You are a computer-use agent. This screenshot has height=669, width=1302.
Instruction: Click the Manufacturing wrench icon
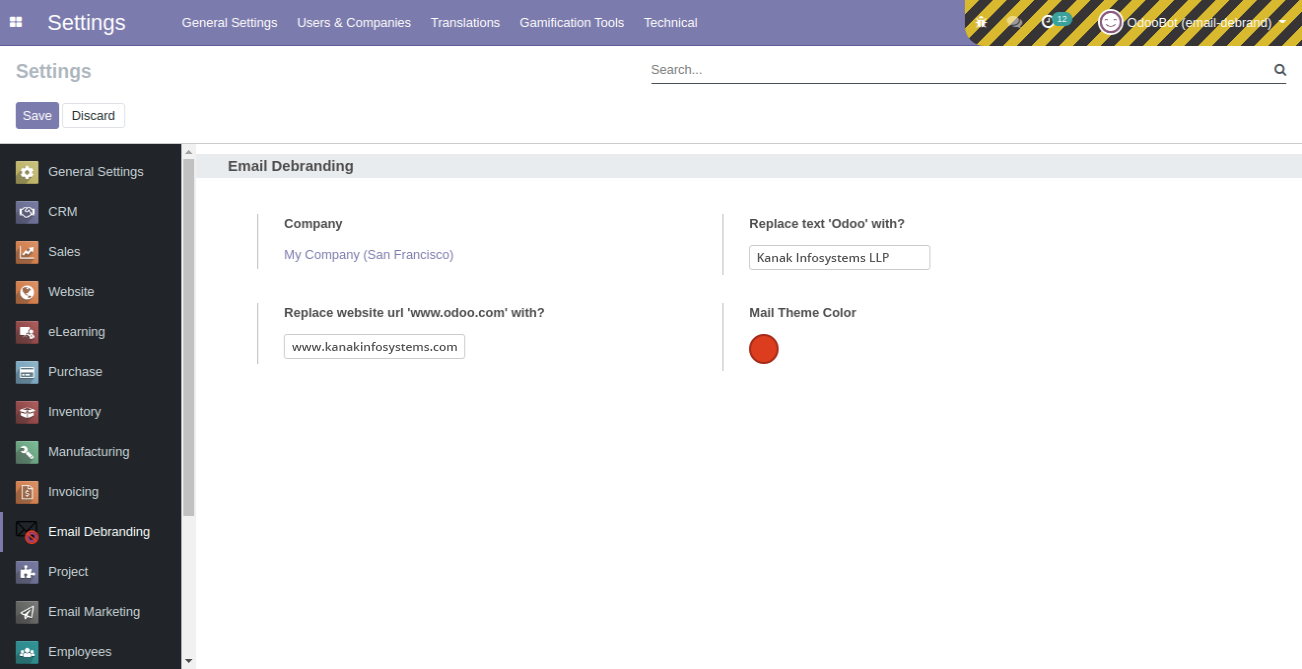tap(27, 452)
